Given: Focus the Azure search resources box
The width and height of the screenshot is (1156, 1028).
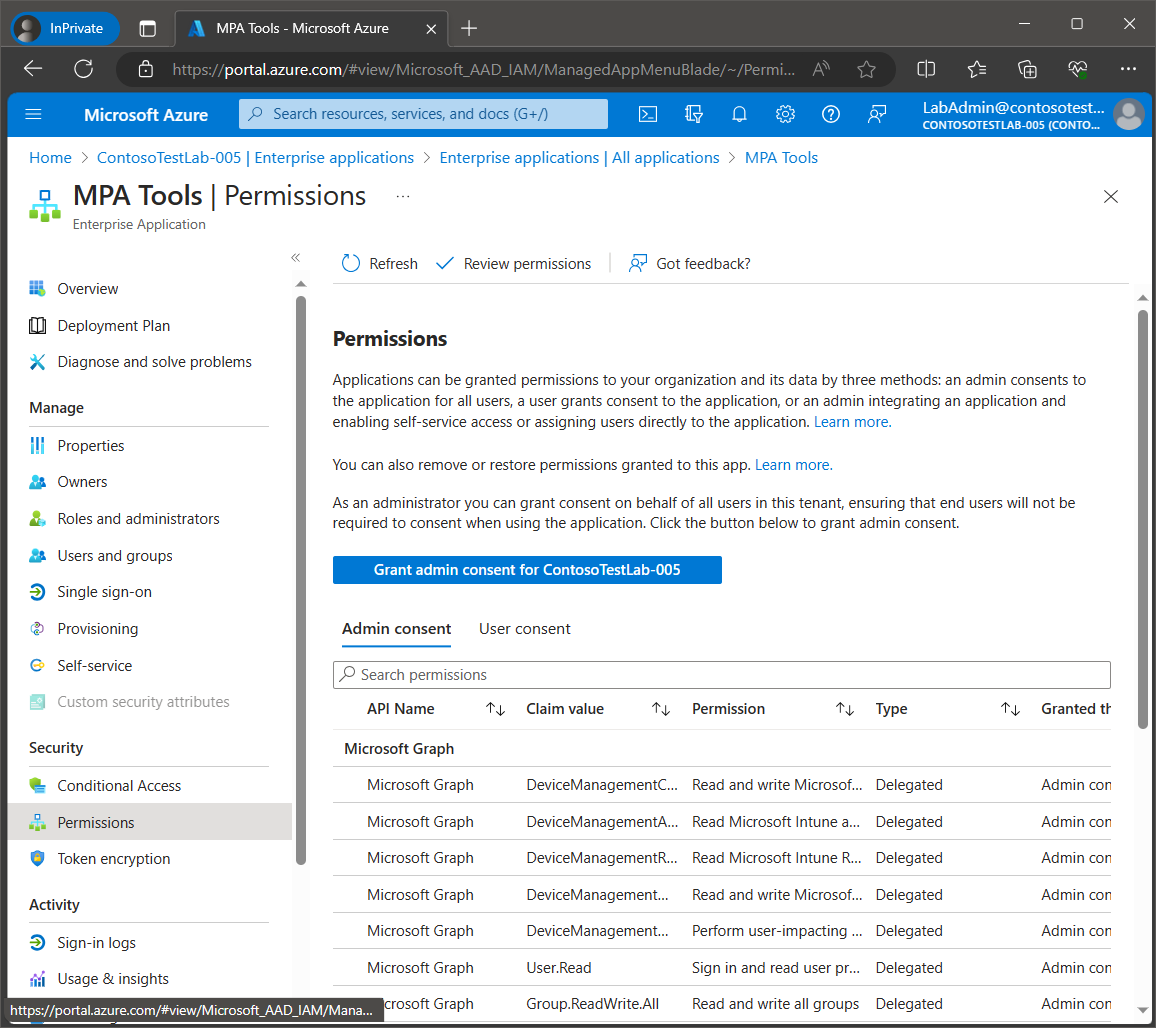Looking at the screenshot, I should (x=423, y=114).
